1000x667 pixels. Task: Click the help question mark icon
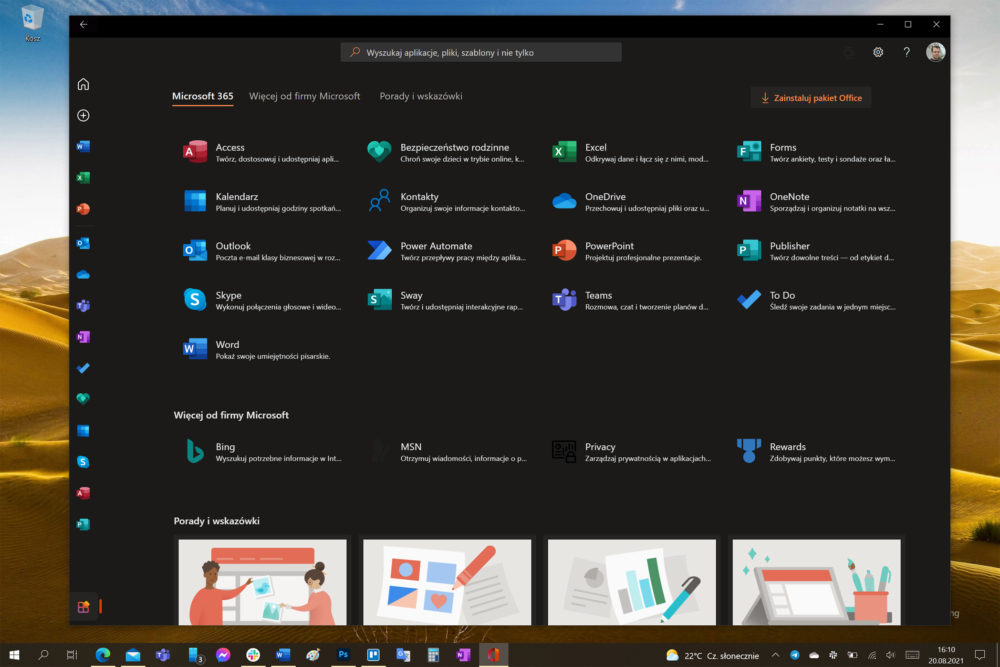(x=906, y=52)
